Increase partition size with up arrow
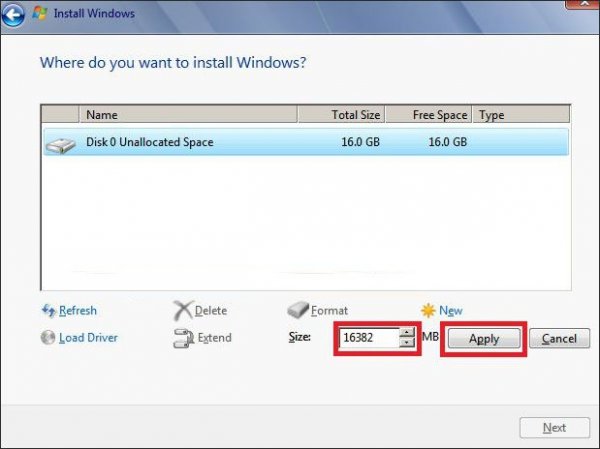Screen dimensions: 600x449 coord(406,333)
